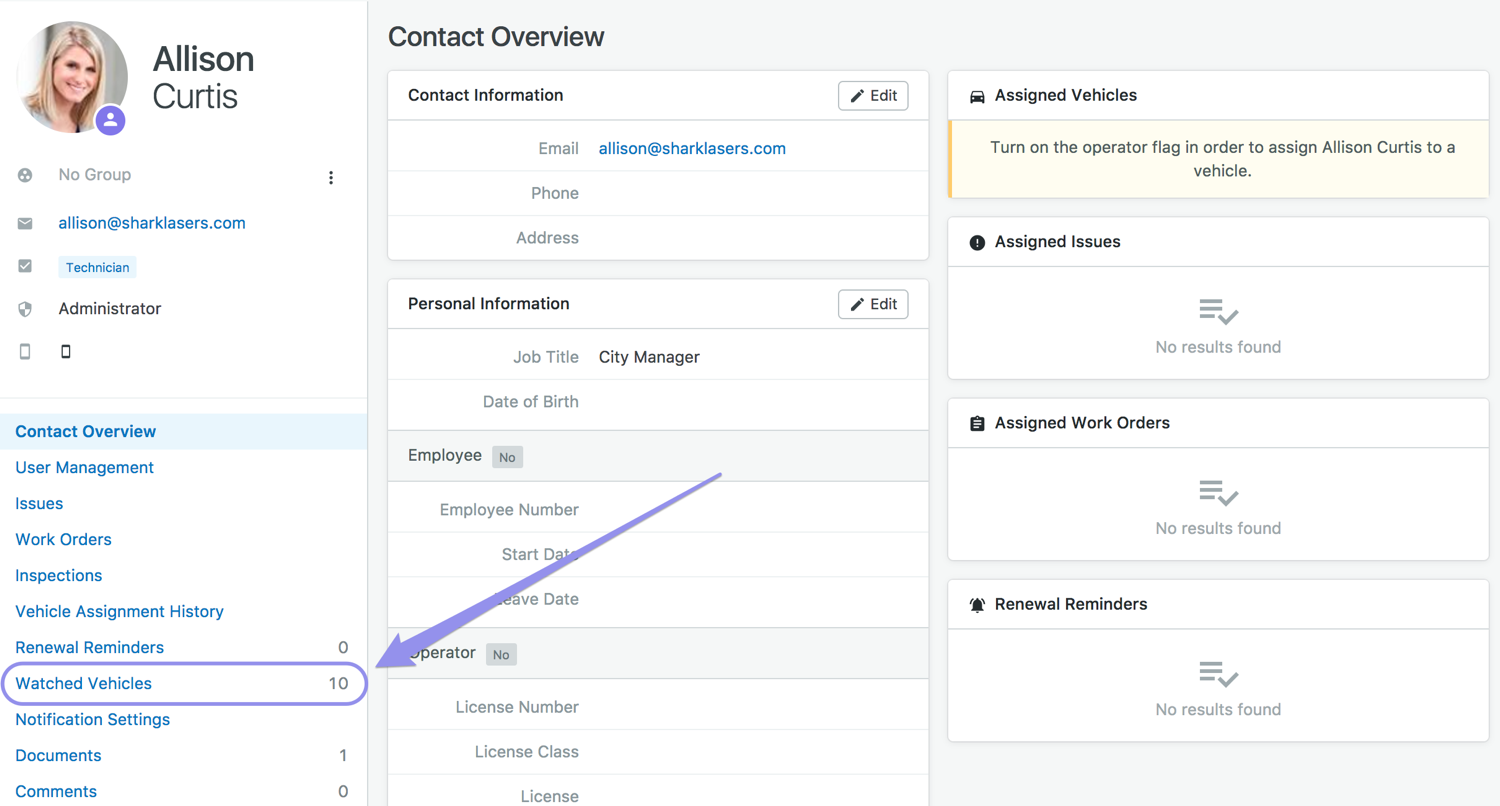This screenshot has height=806, width=1500.
Task: Click the bell icon beside Renewal Reminders
Action: pos(977,605)
